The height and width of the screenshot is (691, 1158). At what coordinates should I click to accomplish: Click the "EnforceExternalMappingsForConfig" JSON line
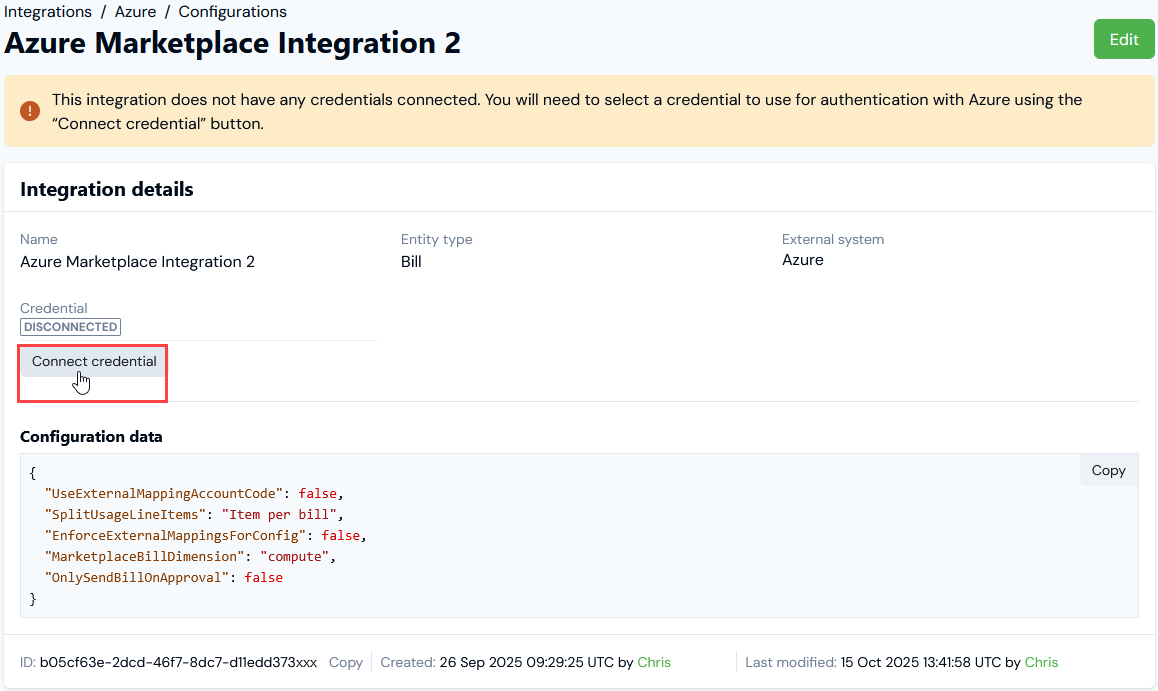tap(206, 535)
